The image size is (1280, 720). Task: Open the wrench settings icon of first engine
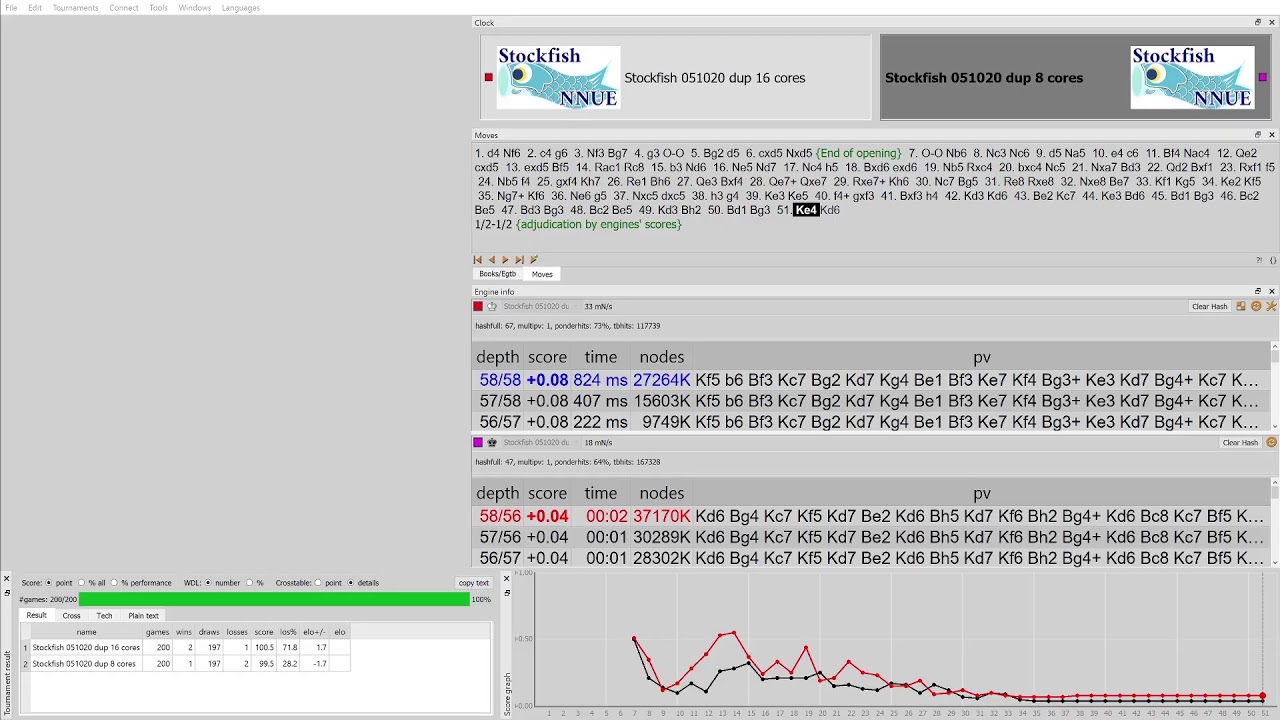tap(1272, 306)
